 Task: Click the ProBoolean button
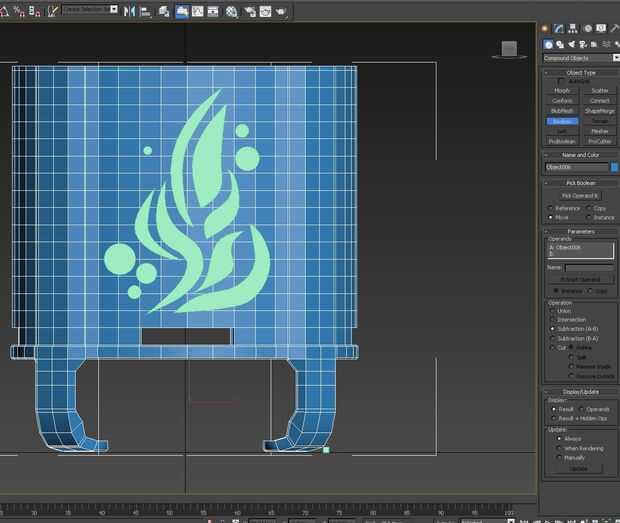(562, 141)
